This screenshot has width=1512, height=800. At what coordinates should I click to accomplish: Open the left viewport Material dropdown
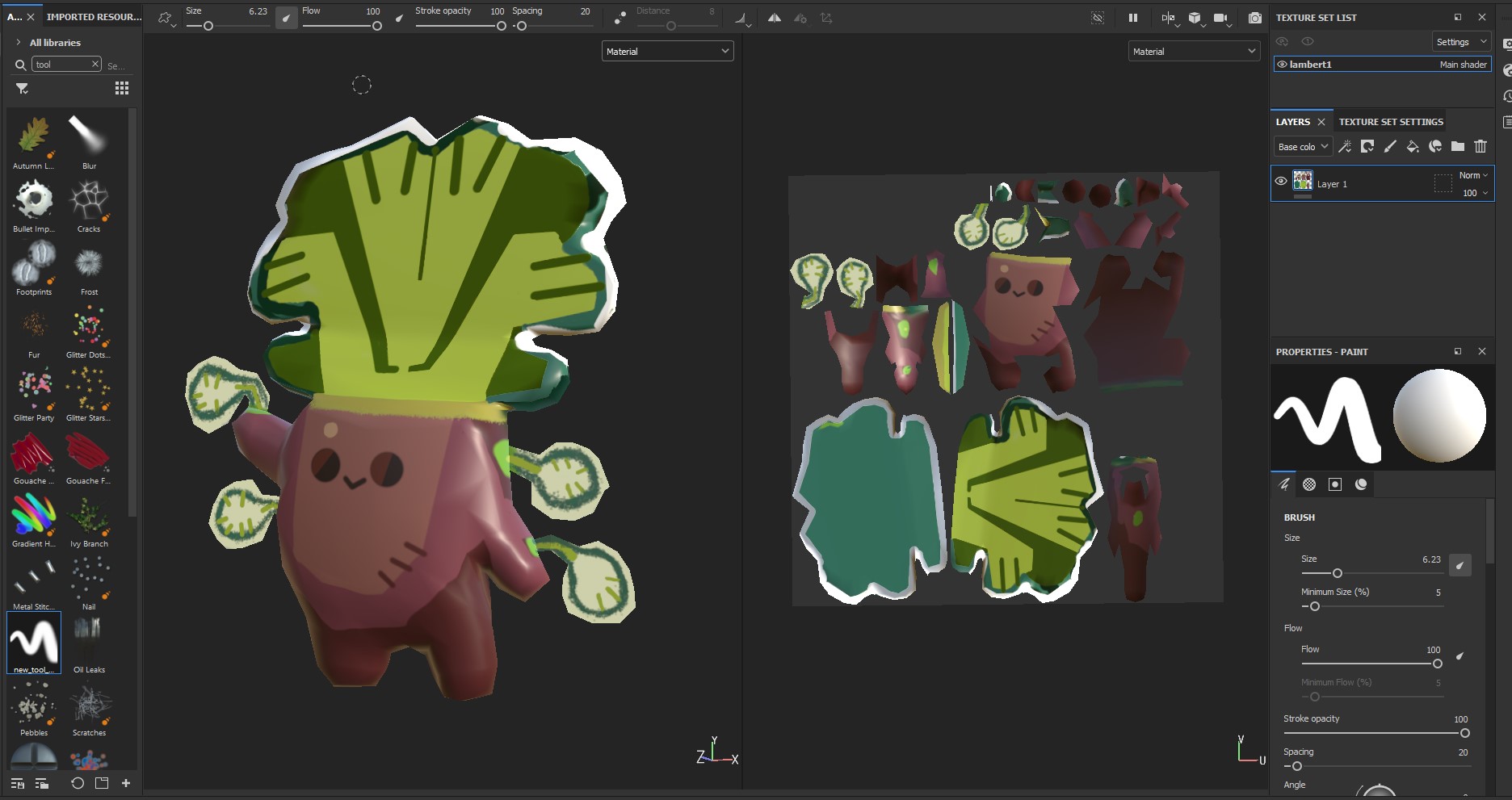[667, 51]
